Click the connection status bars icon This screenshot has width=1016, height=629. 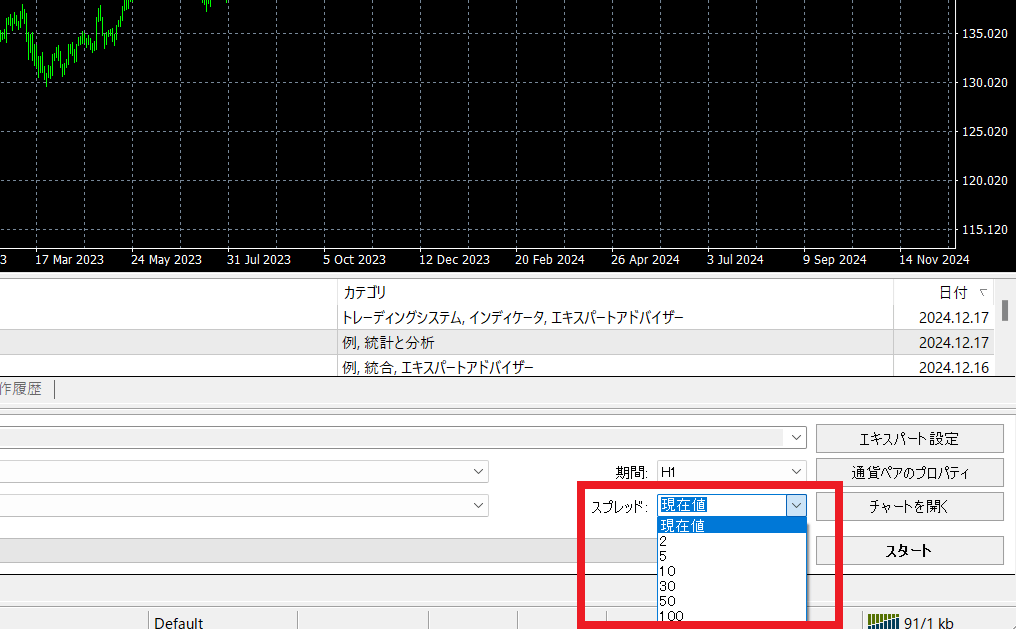click(x=883, y=622)
